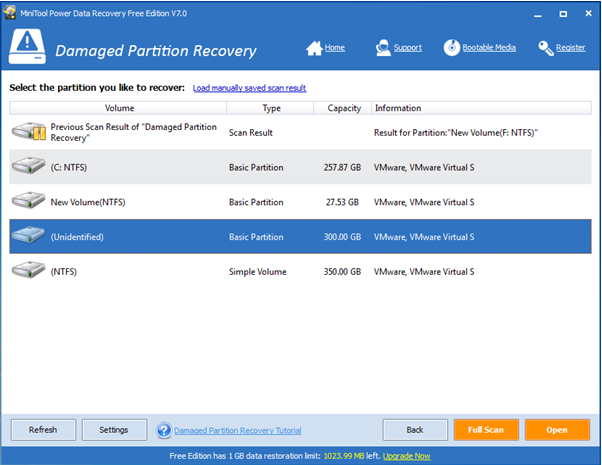Click VMware info in the 257.87 GB row
Image resolution: width=602 pixels, height=465 pixels.
point(424,167)
